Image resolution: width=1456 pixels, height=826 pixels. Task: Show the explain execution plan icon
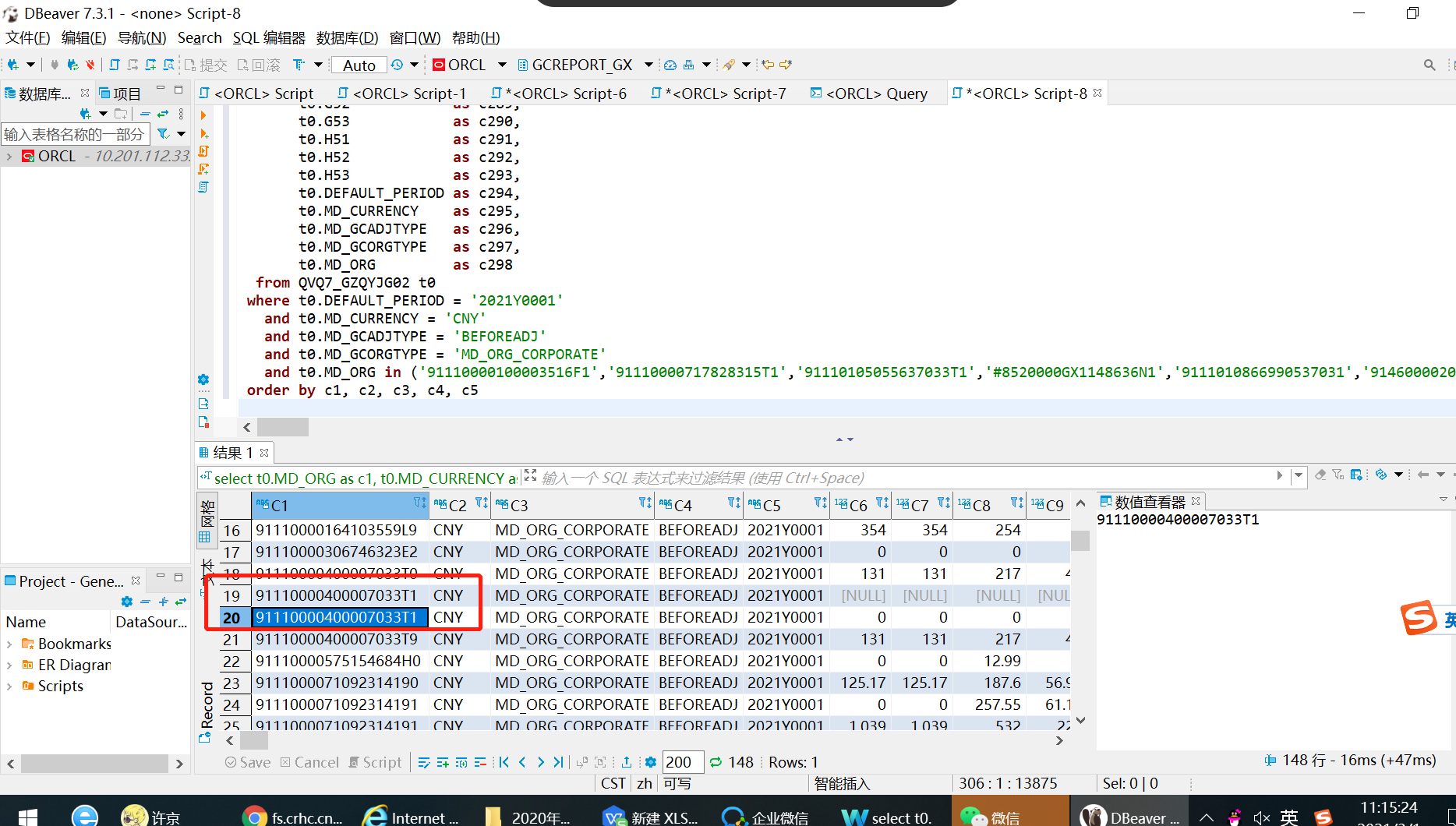click(x=203, y=187)
